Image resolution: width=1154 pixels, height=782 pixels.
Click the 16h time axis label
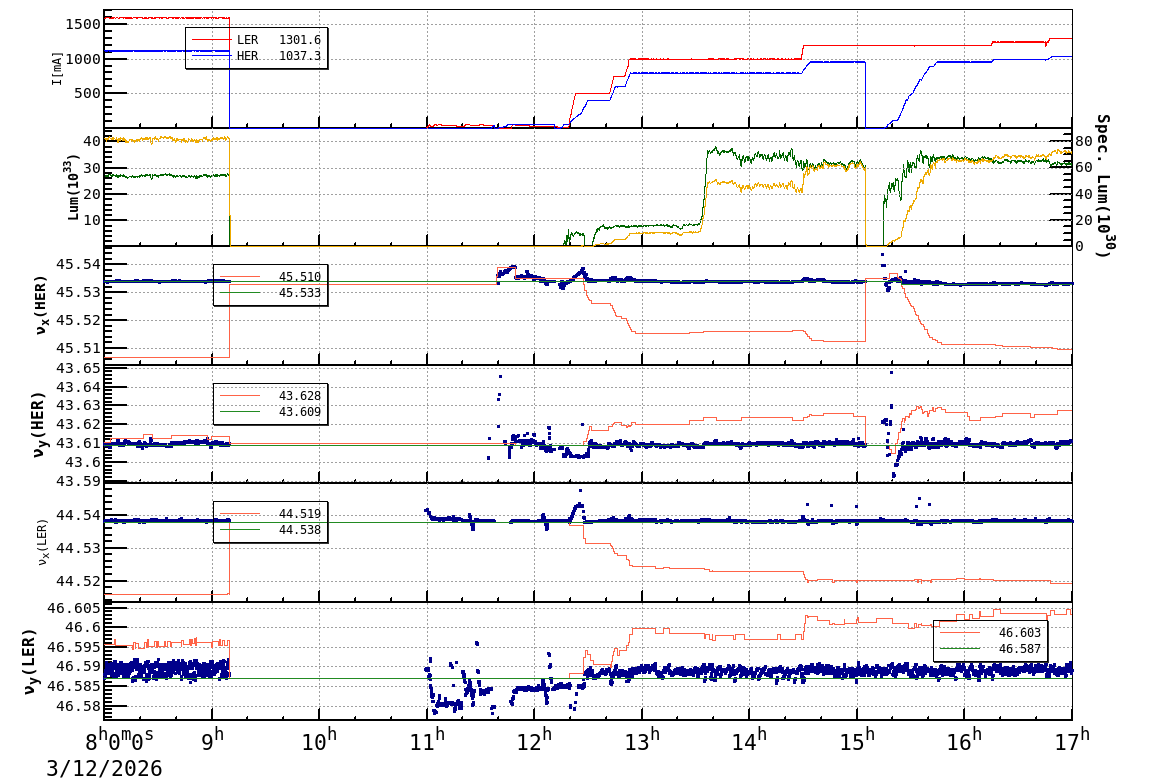coord(964,739)
